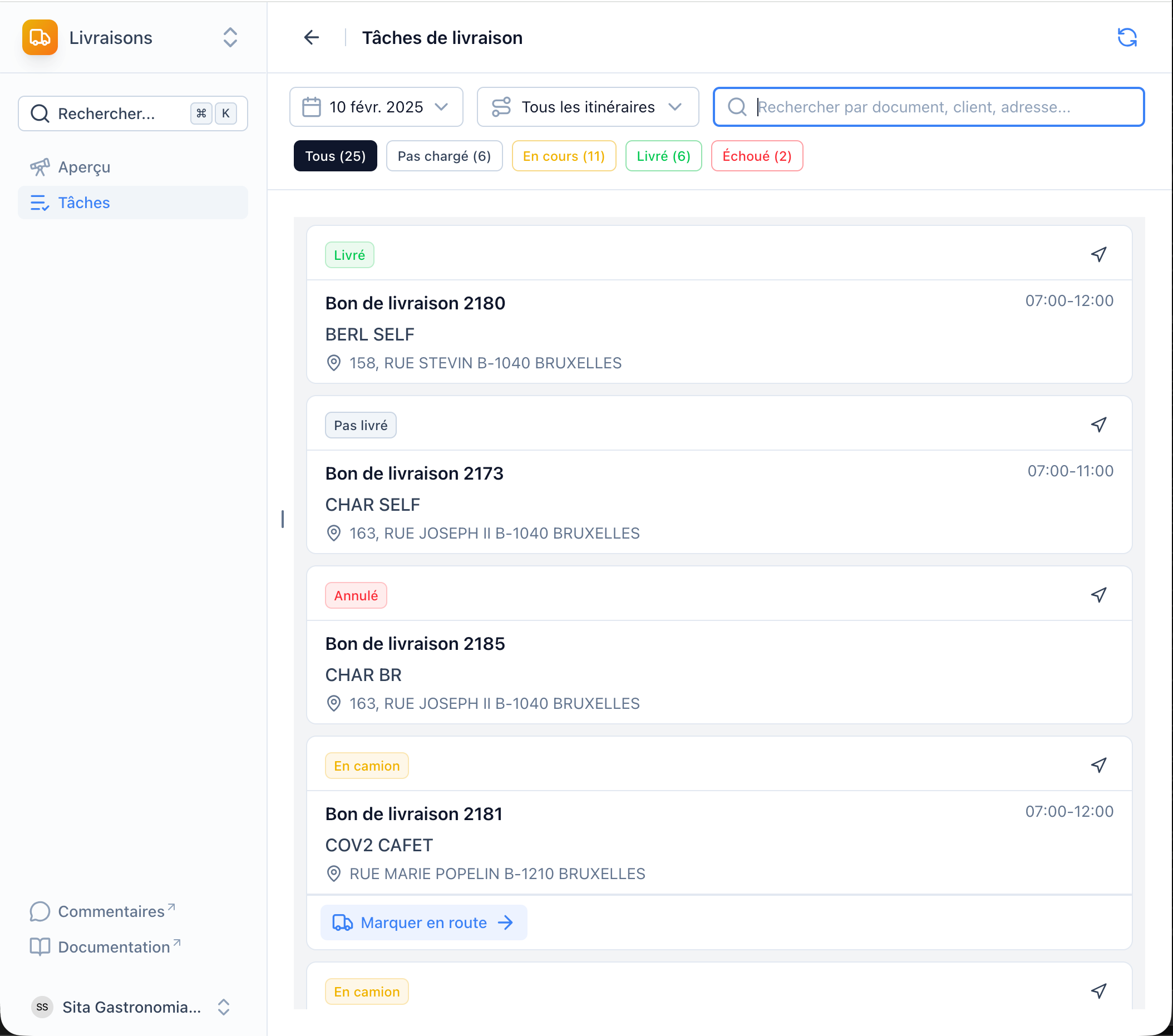Open Bon de livraison 2180
This screenshot has height=1036, width=1173.
[416, 303]
